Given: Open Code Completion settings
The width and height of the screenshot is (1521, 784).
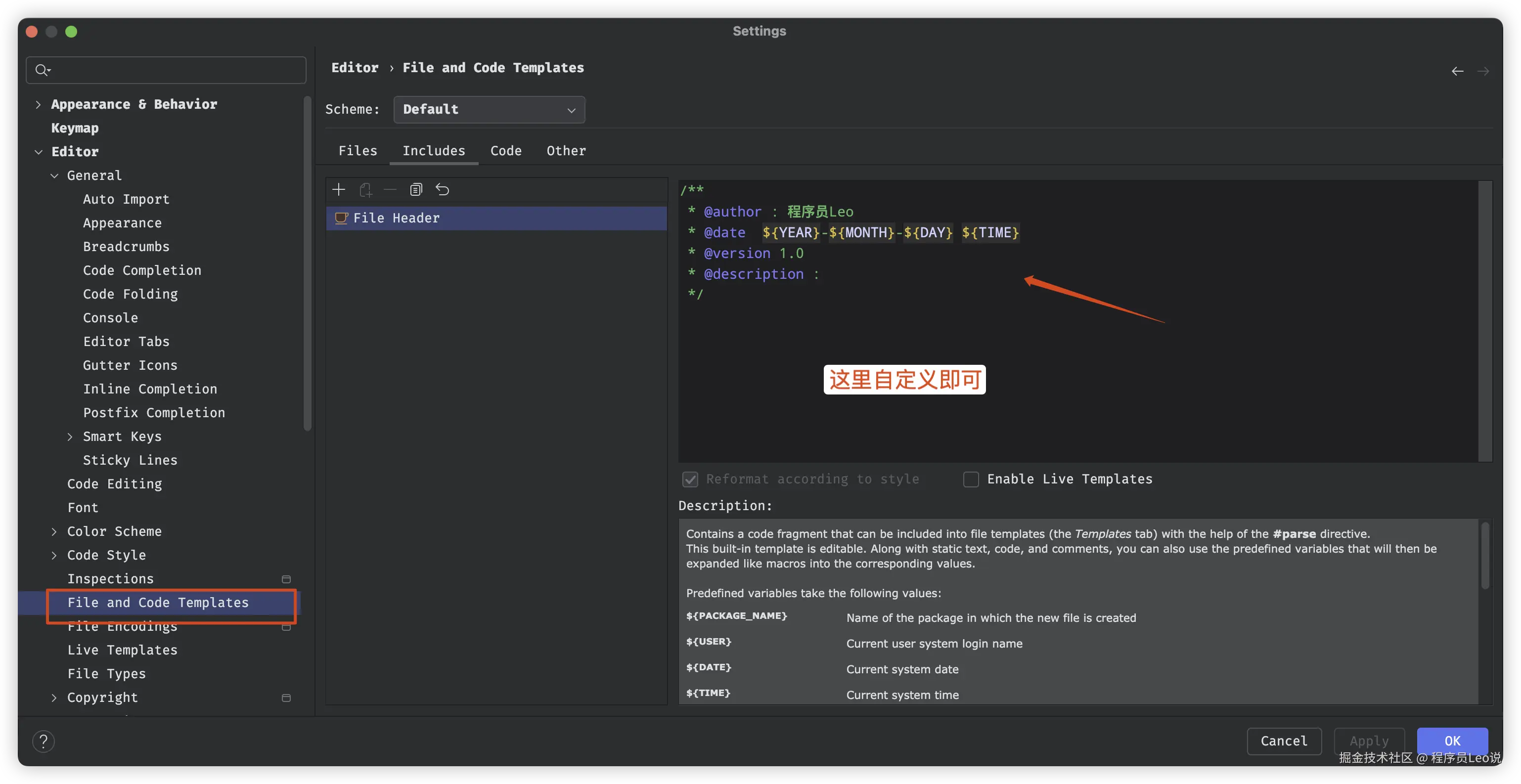Looking at the screenshot, I should point(142,270).
